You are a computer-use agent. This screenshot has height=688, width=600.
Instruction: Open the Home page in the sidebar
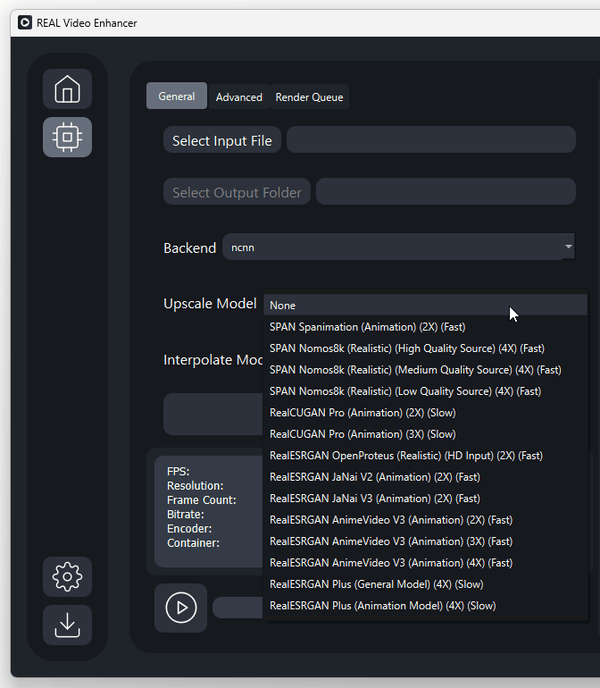pyautogui.click(x=67, y=89)
